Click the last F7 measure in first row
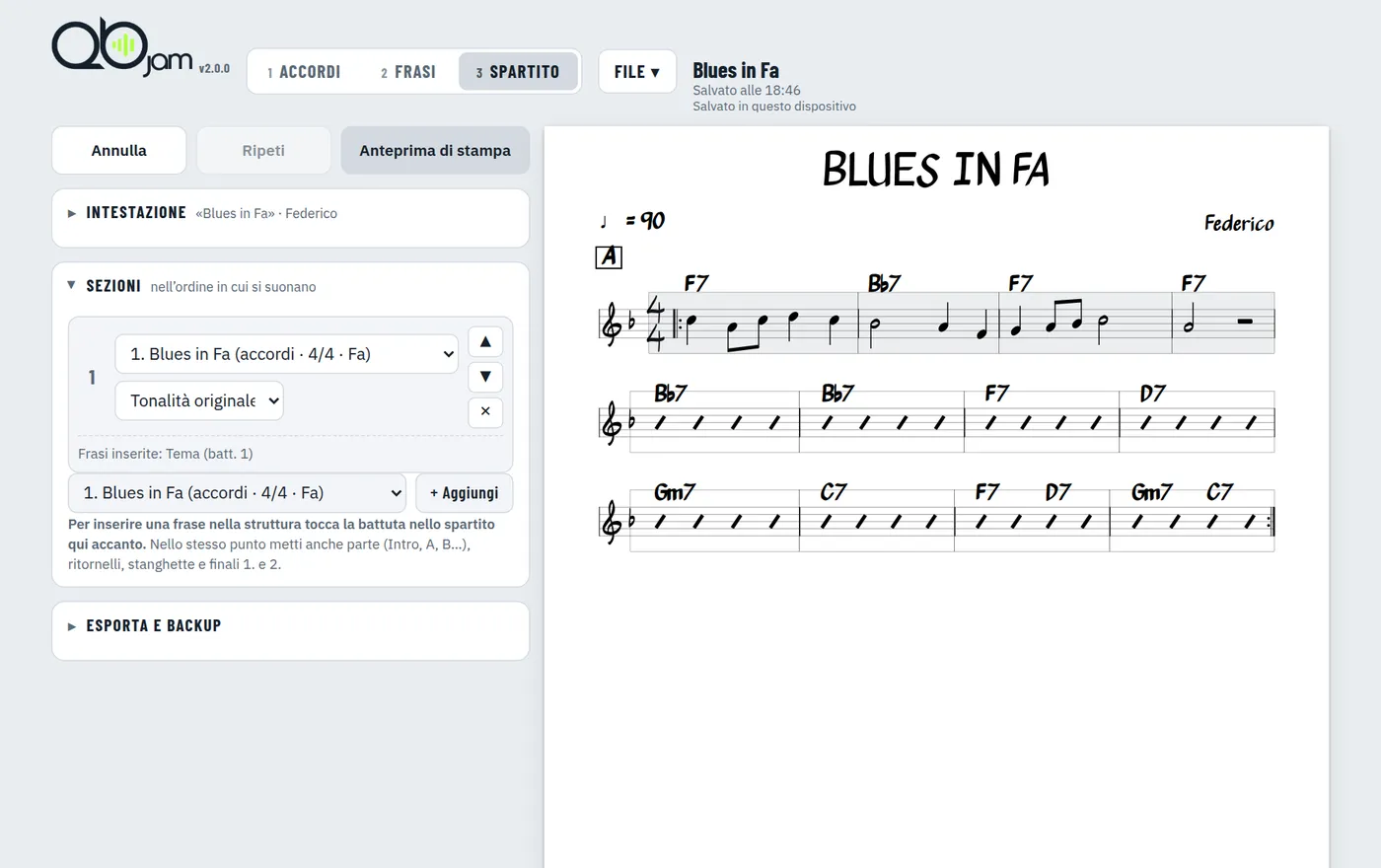 (x=1223, y=323)
